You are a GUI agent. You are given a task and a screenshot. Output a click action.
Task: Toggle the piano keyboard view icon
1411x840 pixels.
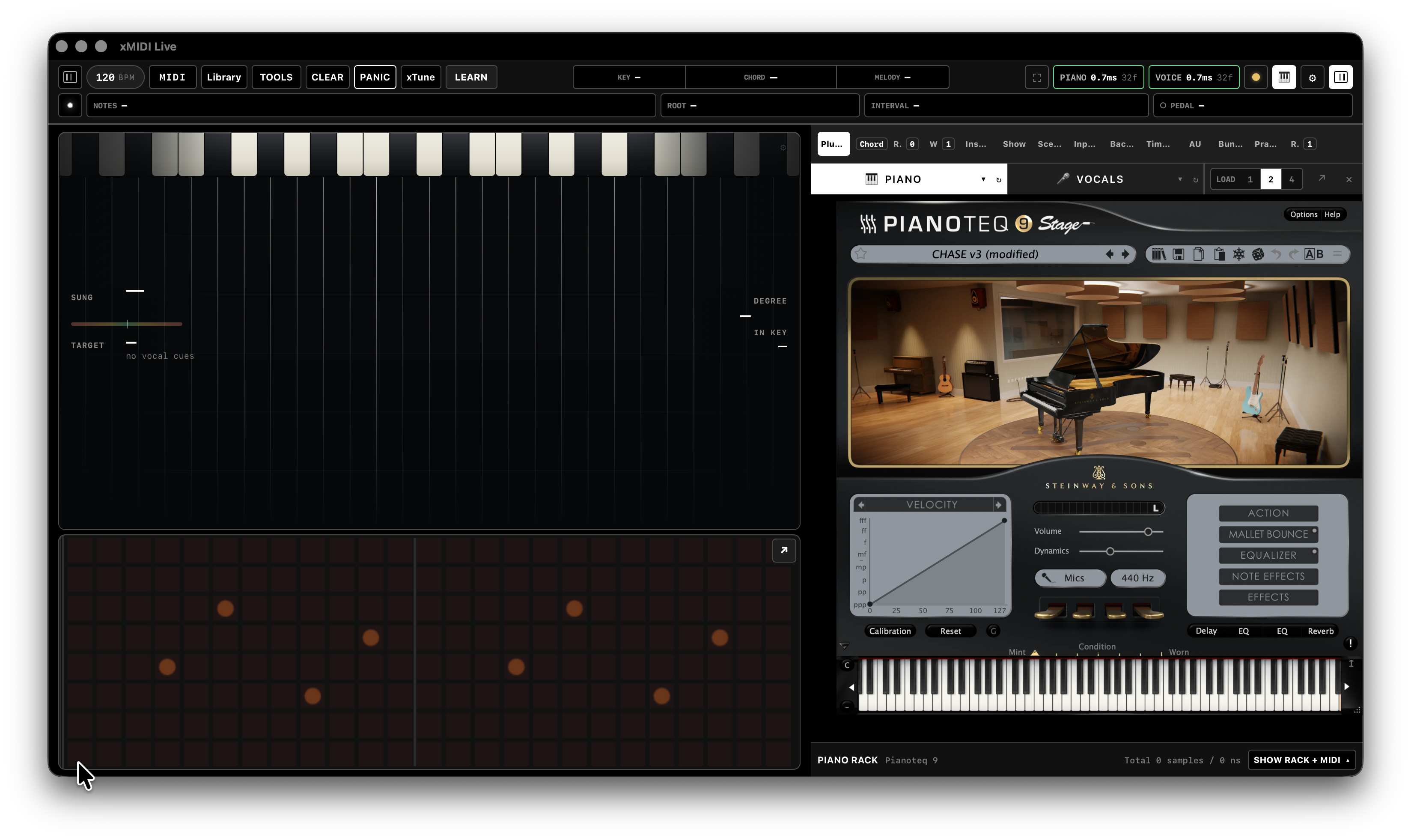pos(1284,77)
